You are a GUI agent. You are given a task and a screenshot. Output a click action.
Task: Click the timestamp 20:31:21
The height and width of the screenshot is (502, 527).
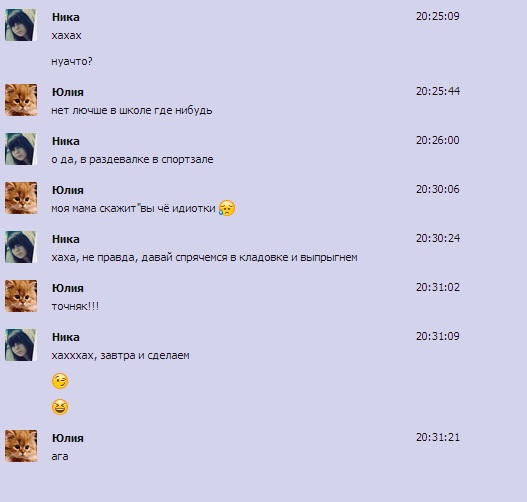click(x=438, y=437)
